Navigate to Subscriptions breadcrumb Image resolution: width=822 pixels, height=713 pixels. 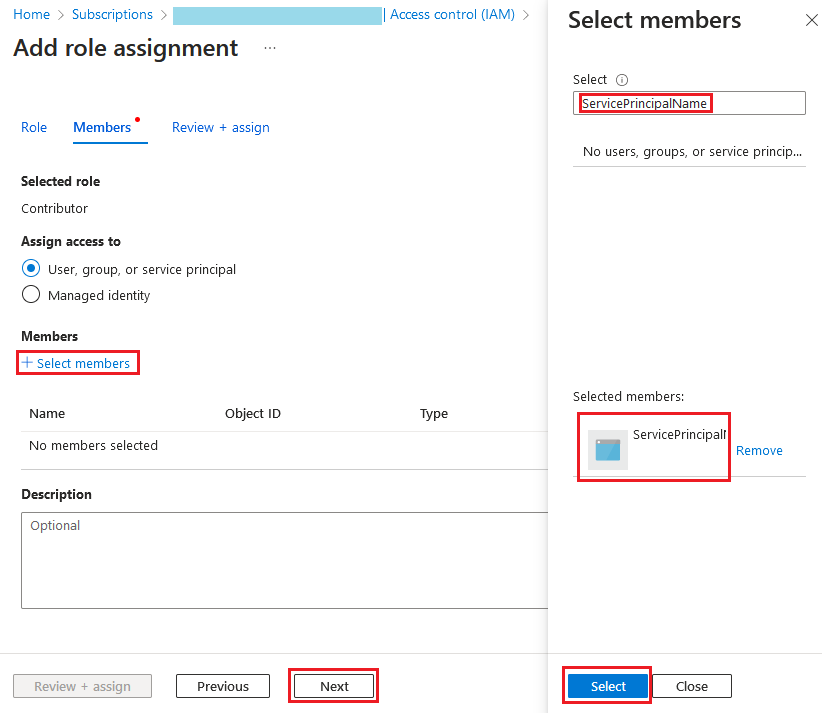(x=112, y=15)
